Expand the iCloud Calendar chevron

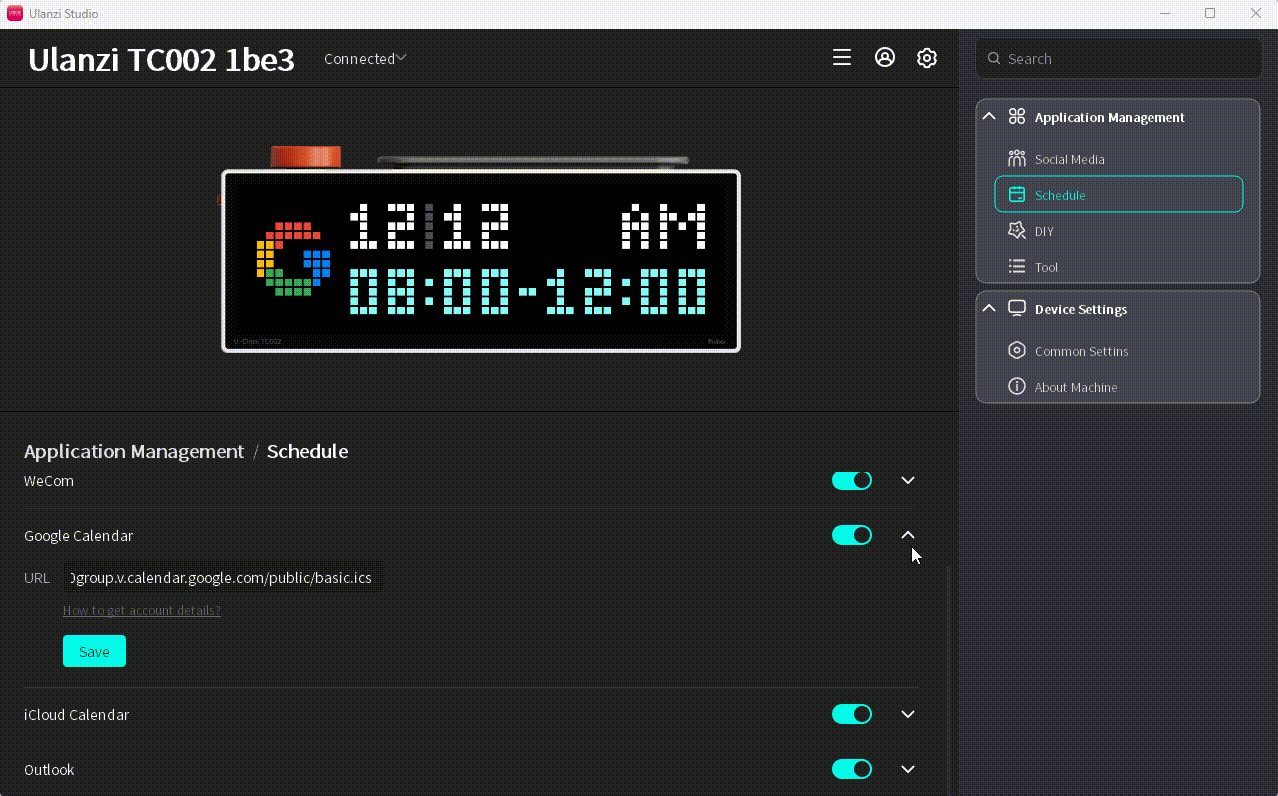coord(908,714)
